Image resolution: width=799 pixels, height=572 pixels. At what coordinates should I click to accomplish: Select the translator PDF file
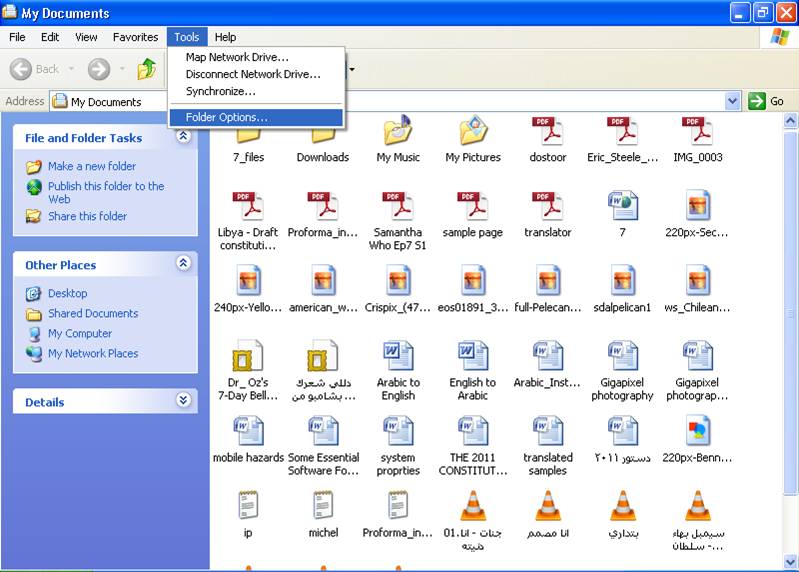point(548,208)
